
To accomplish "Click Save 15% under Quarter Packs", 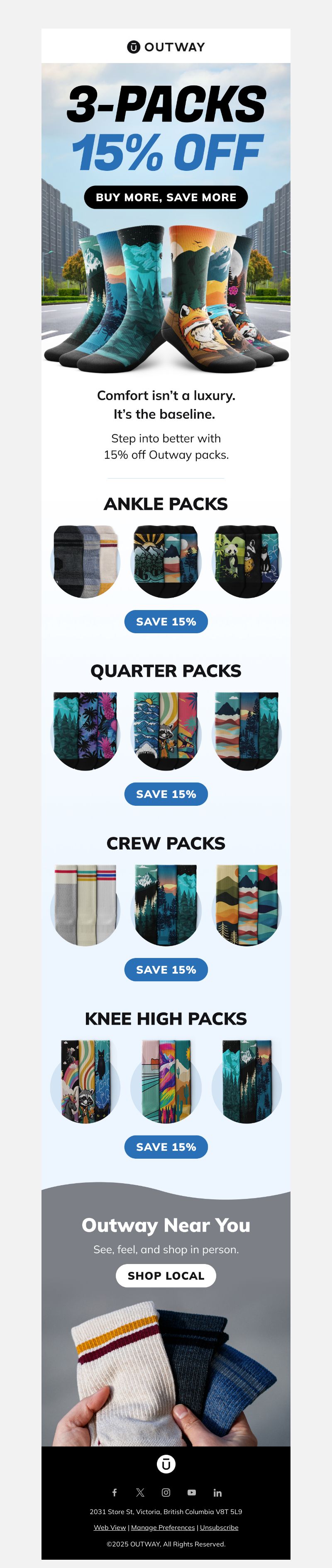I will (166, 794).
